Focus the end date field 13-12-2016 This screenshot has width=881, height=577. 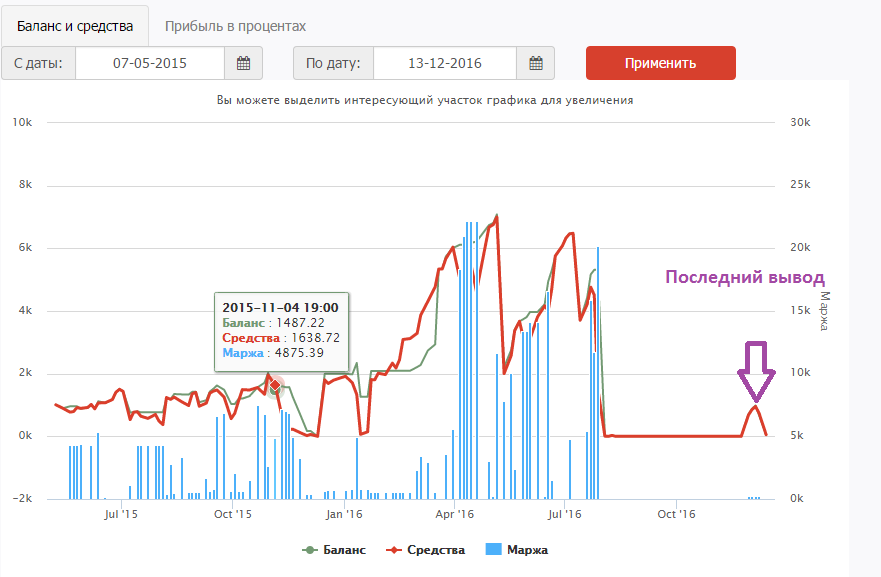445,63
